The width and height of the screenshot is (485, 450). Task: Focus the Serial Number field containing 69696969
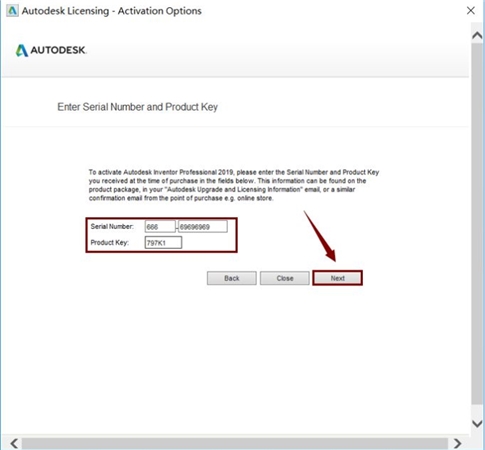pos(203,227)
